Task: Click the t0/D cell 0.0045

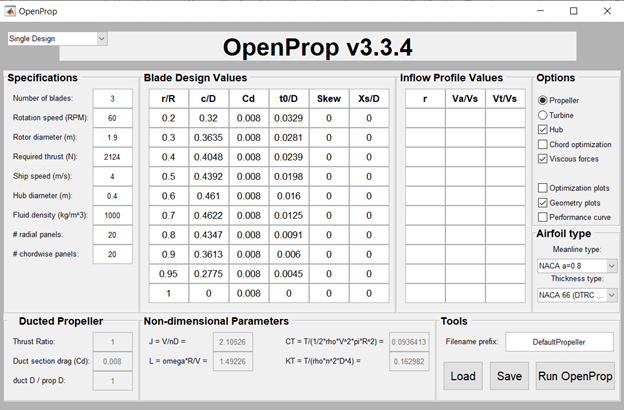Action: [289, 274]
